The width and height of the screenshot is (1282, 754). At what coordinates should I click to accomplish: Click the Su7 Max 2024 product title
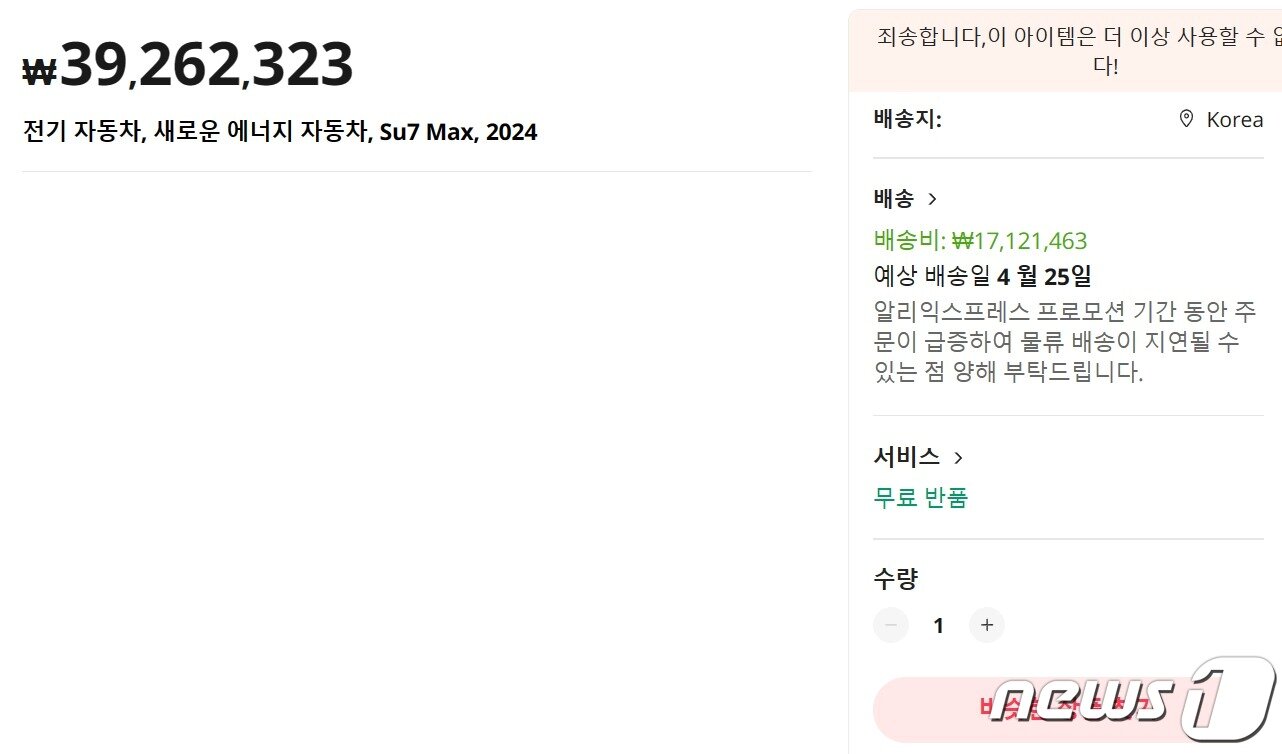click(x=280, y=132)
